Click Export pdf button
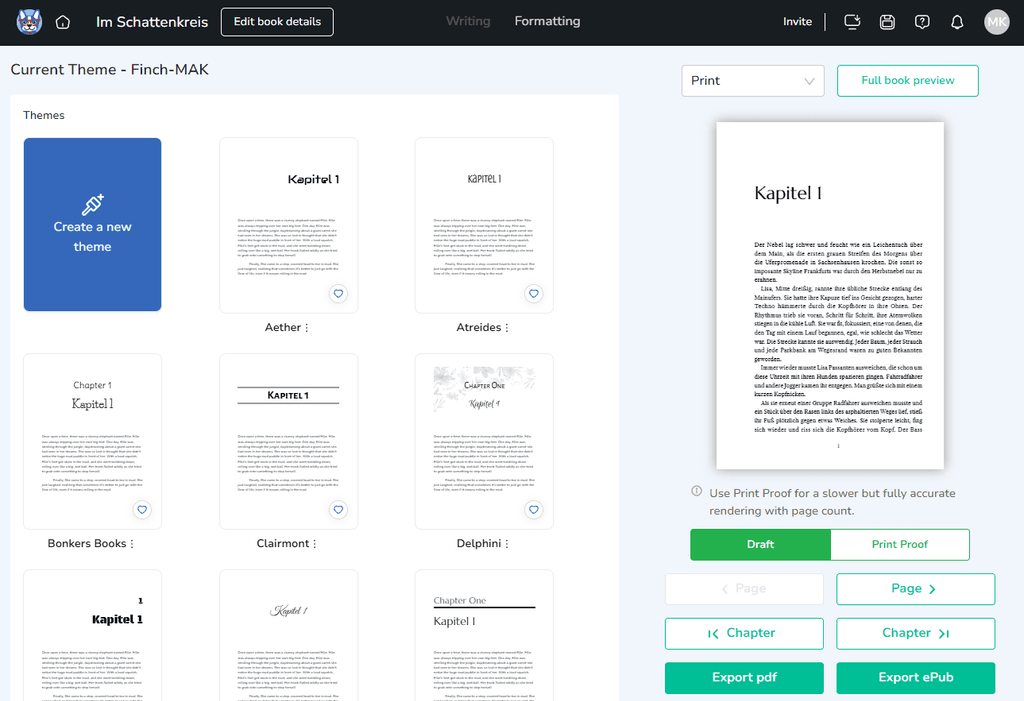Screen dimensions: 1024x701 [x=744, y=677]
